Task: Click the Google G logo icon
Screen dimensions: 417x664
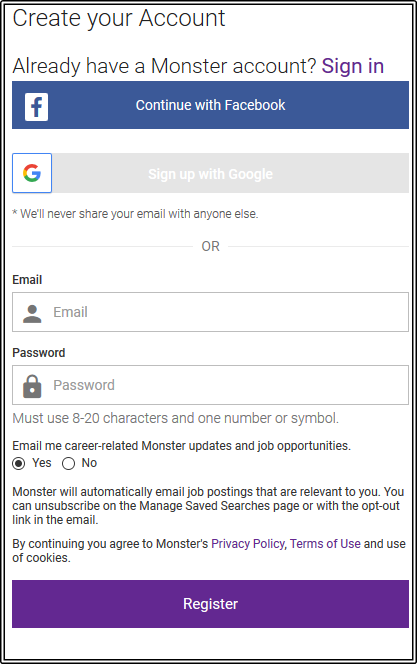Action: pyautogui.click(x=32, y=173)
